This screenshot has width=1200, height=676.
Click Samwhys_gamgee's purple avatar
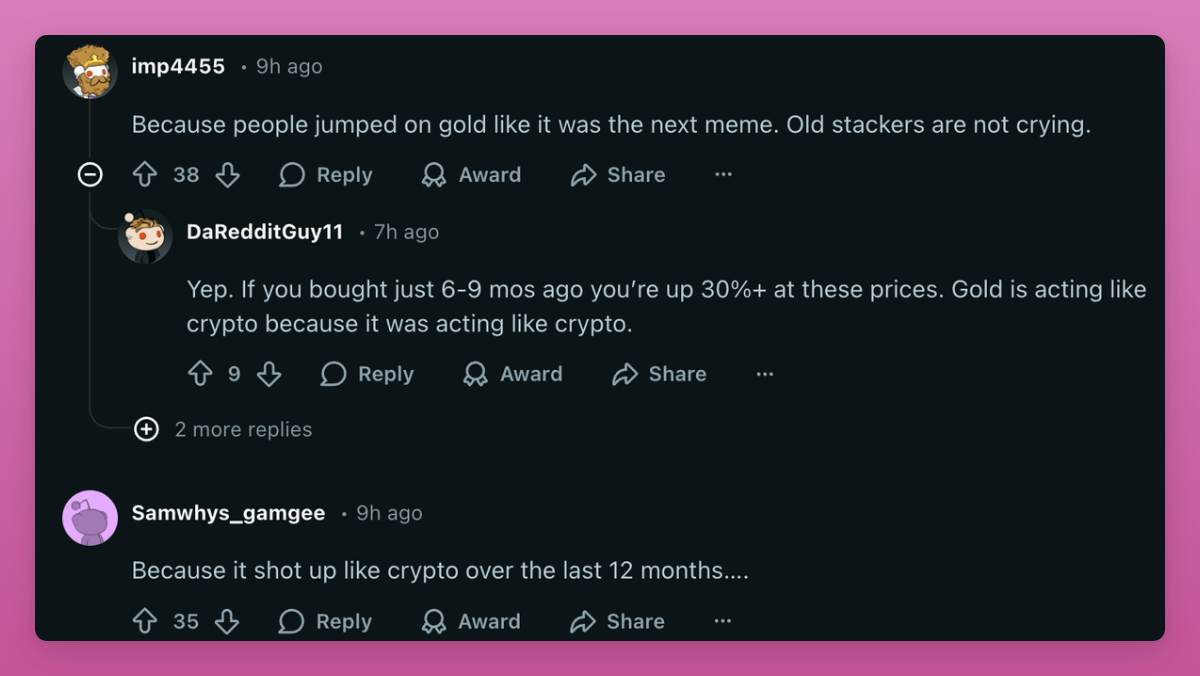90,518
